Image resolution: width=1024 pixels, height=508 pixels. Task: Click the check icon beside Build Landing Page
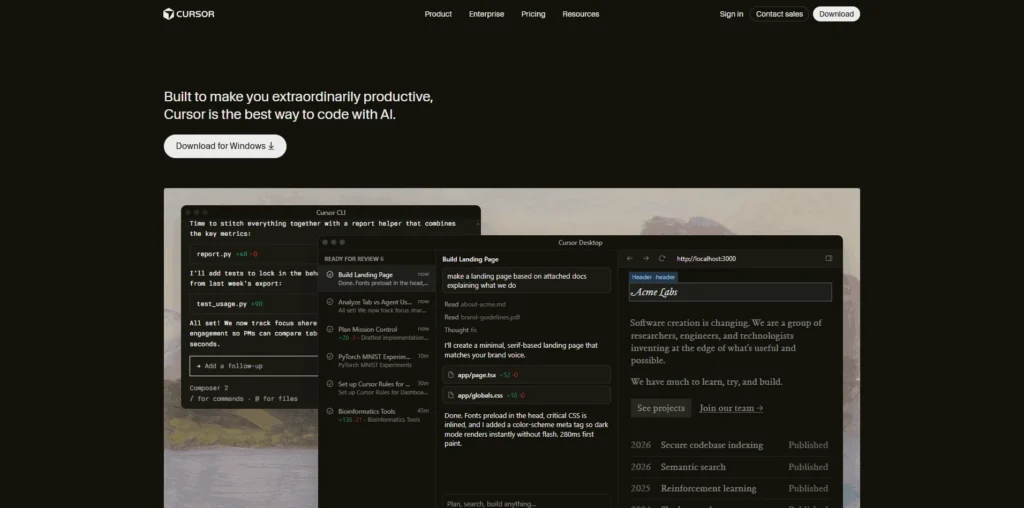[x=330, y=274]
